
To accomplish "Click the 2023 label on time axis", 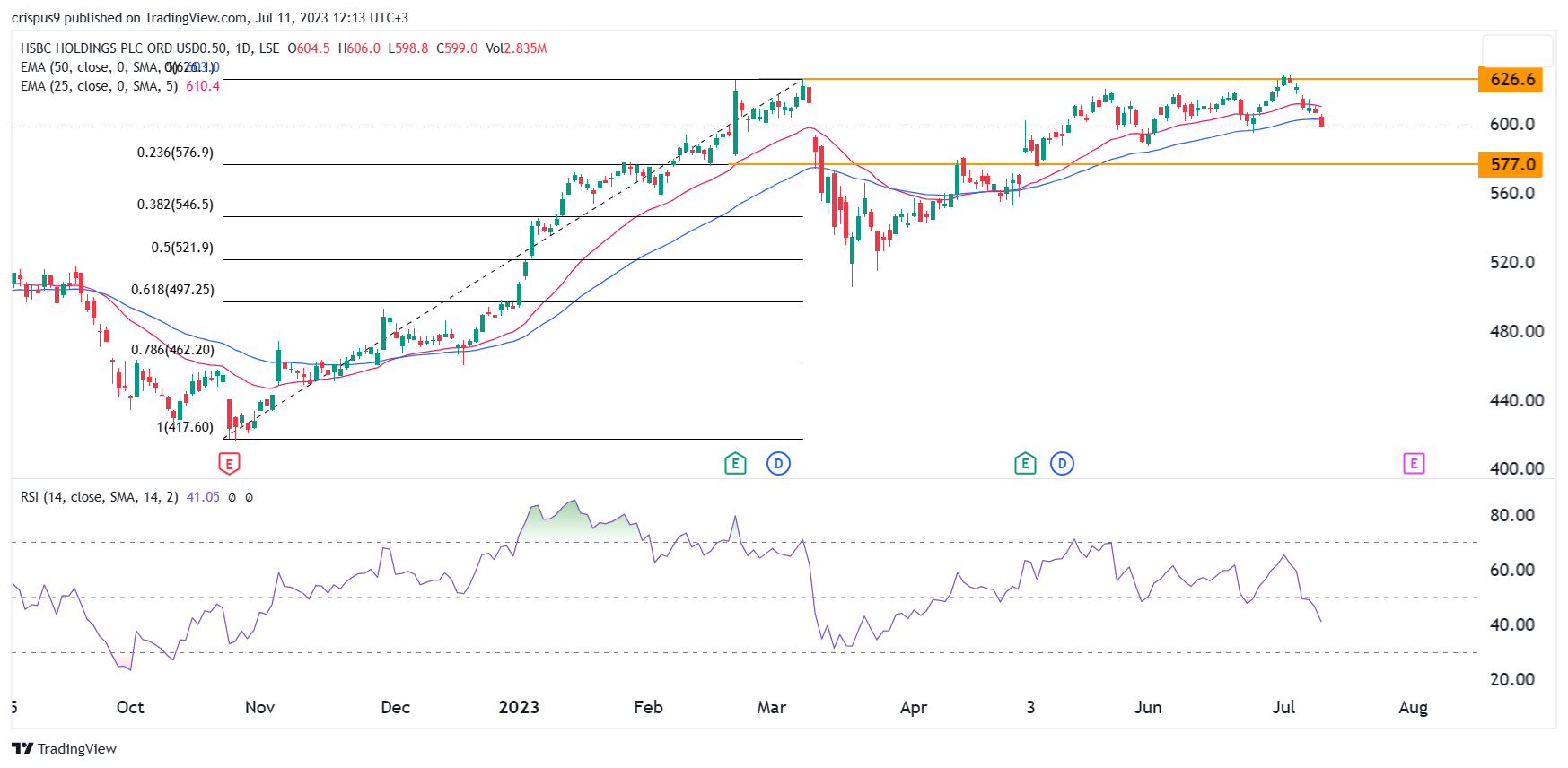I will (x=519, y=707).
